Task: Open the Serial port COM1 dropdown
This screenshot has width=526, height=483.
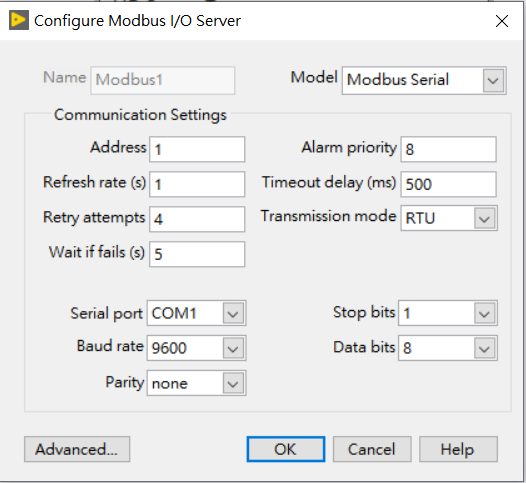Action: point(197,313)
